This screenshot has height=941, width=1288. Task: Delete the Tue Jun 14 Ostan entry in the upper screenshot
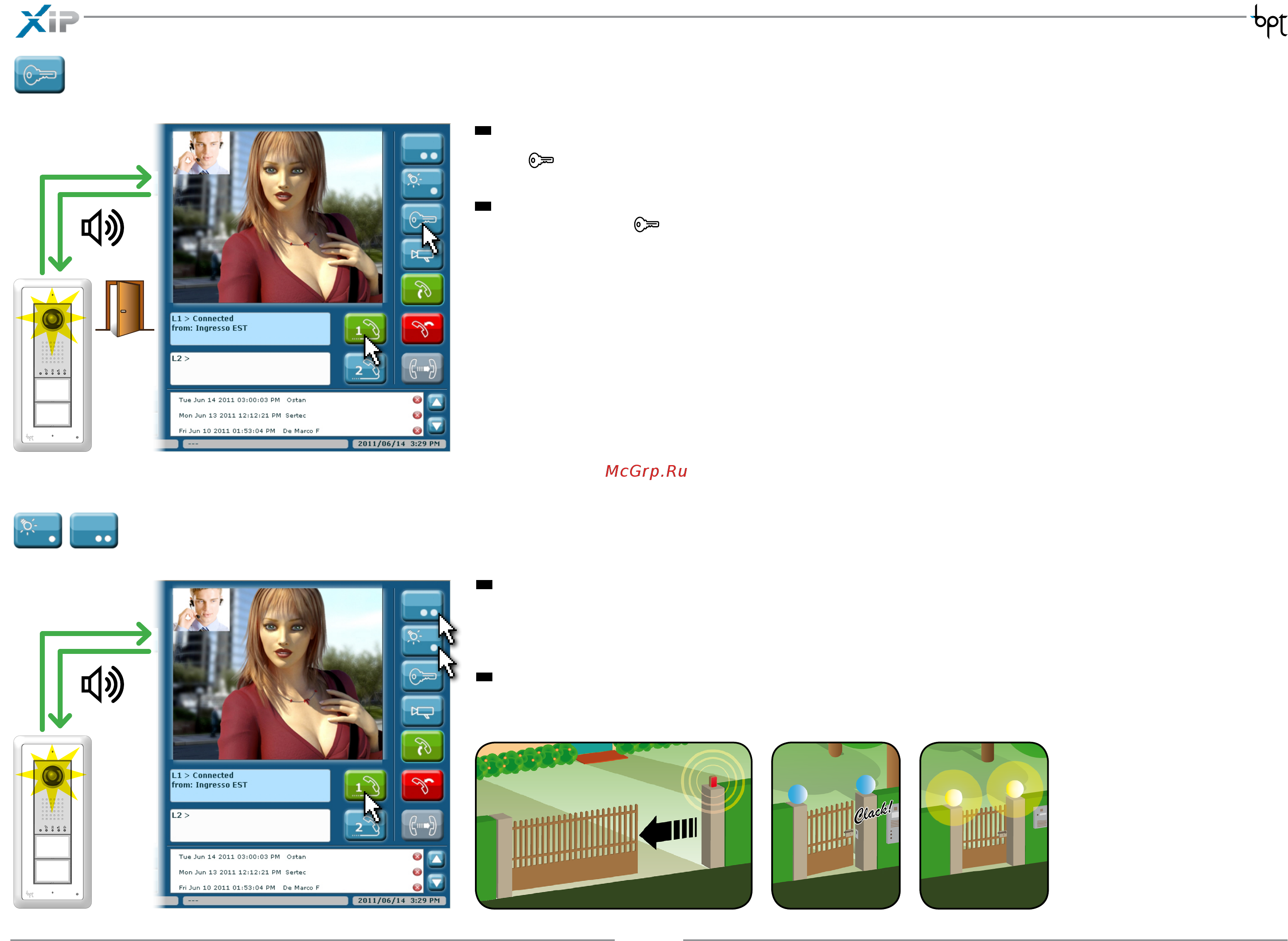pos(417,400)
